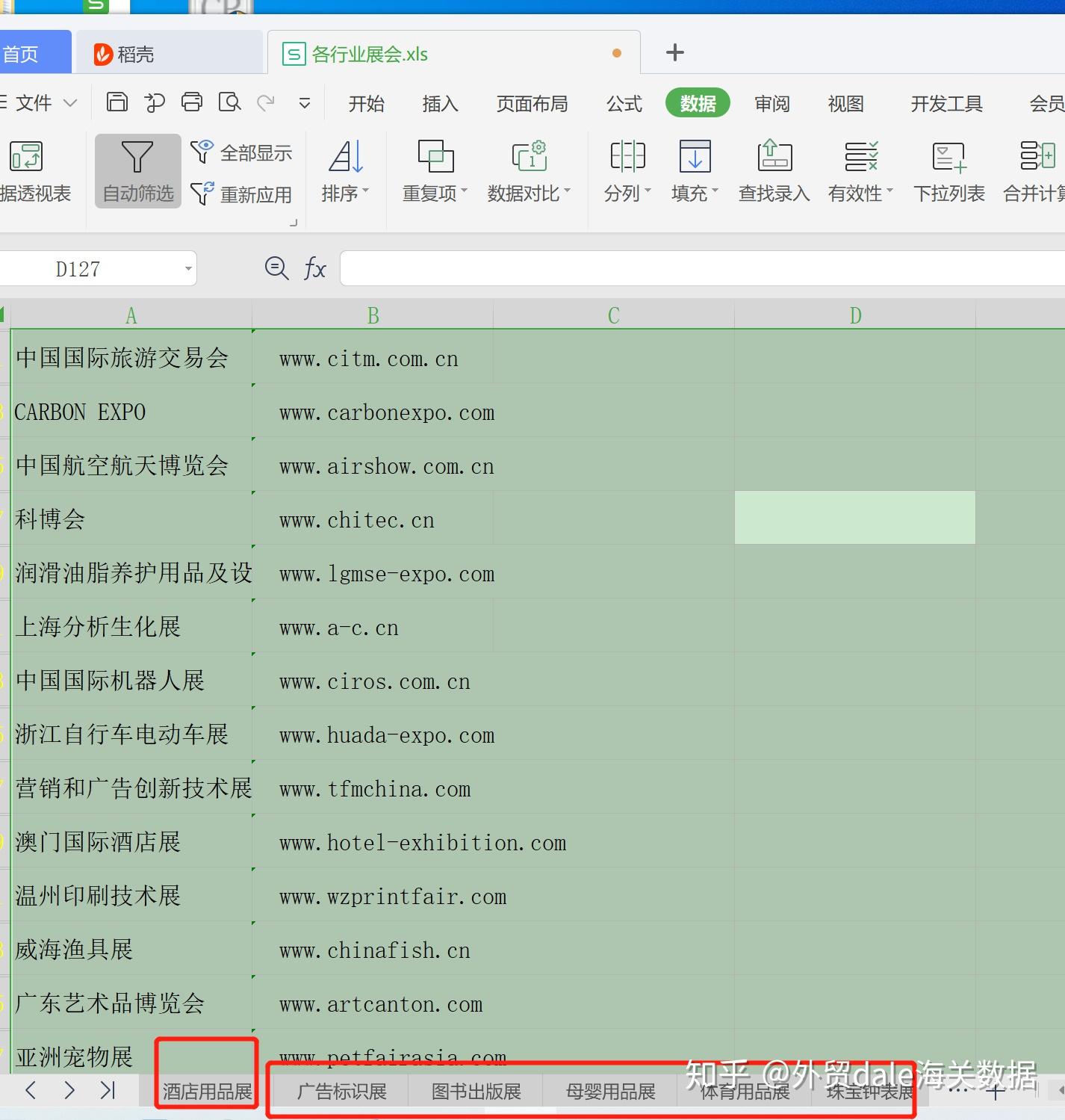Viewport: 1065px width, 1120px height.
Task: Open the Review (审阅) ribbon tab
Action: (x=771, y=103)
